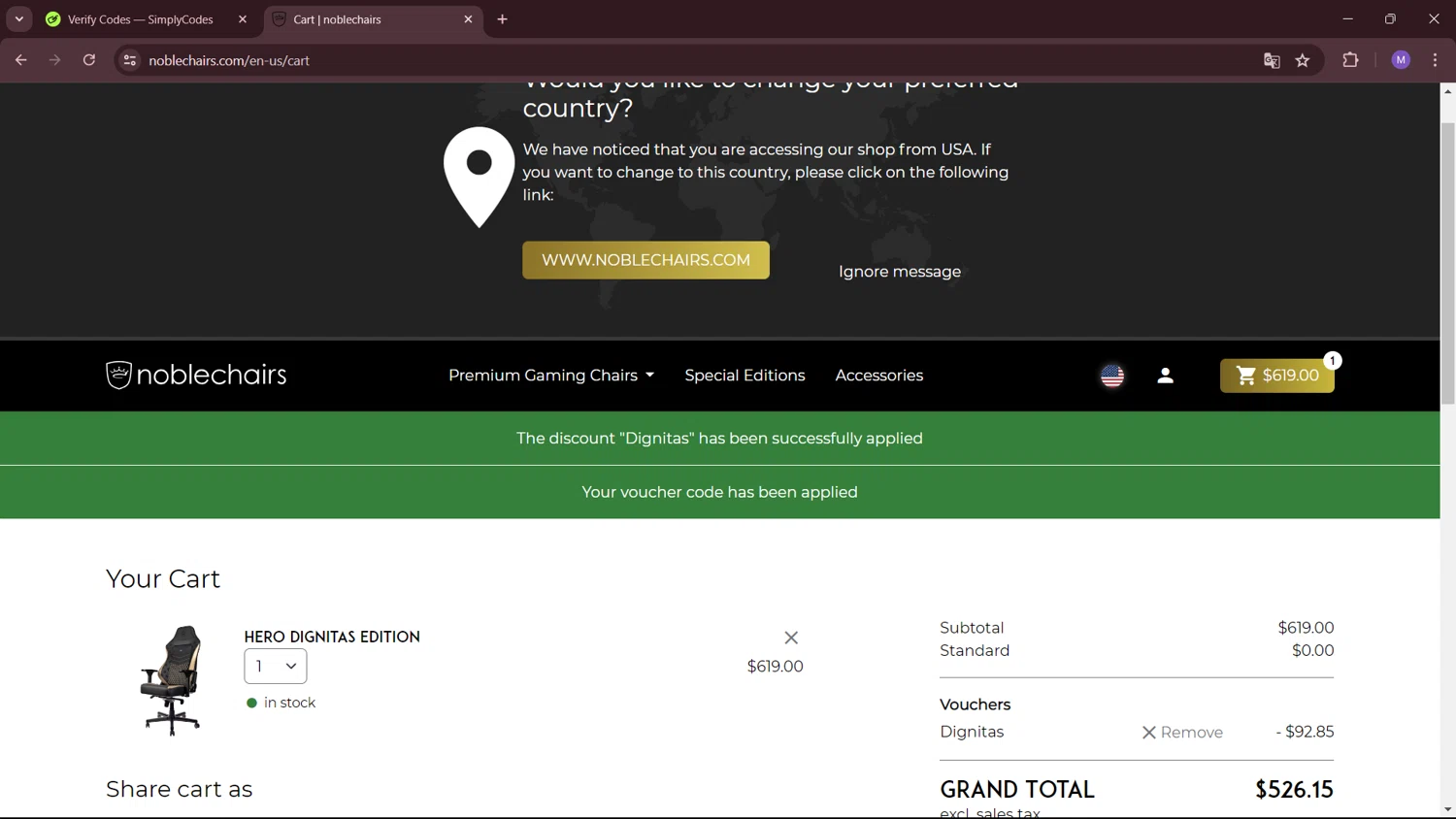The width and height of the screenshot is (1456, 819).
Task: Open the noblechairs logo homepage link
Action: tap(196, 375)
